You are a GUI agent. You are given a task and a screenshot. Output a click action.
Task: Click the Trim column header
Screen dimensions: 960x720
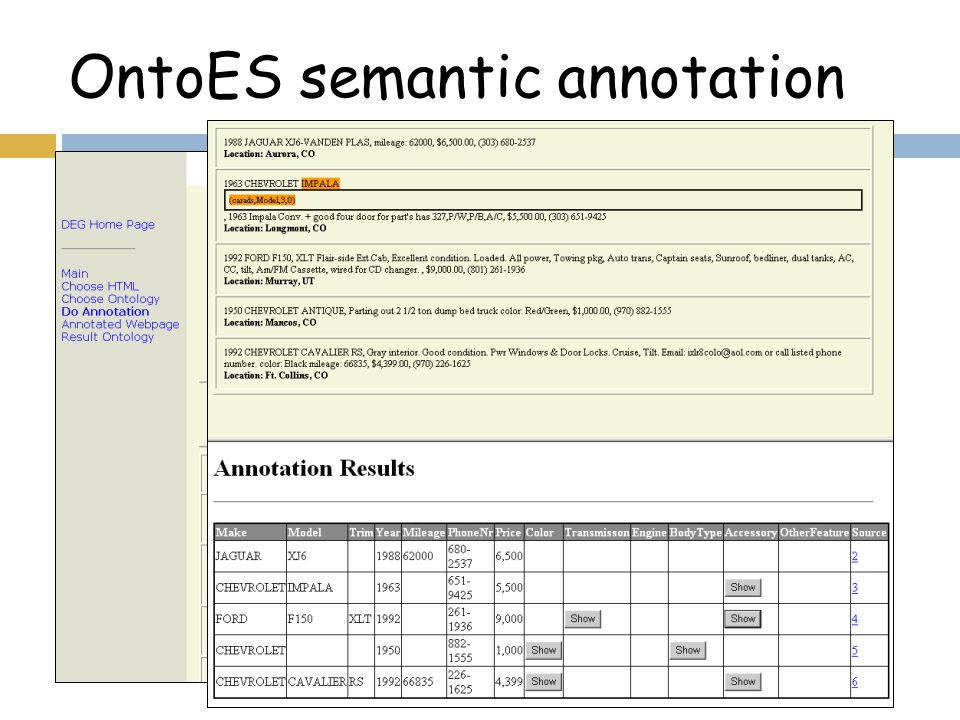click(x=361, y=533)
